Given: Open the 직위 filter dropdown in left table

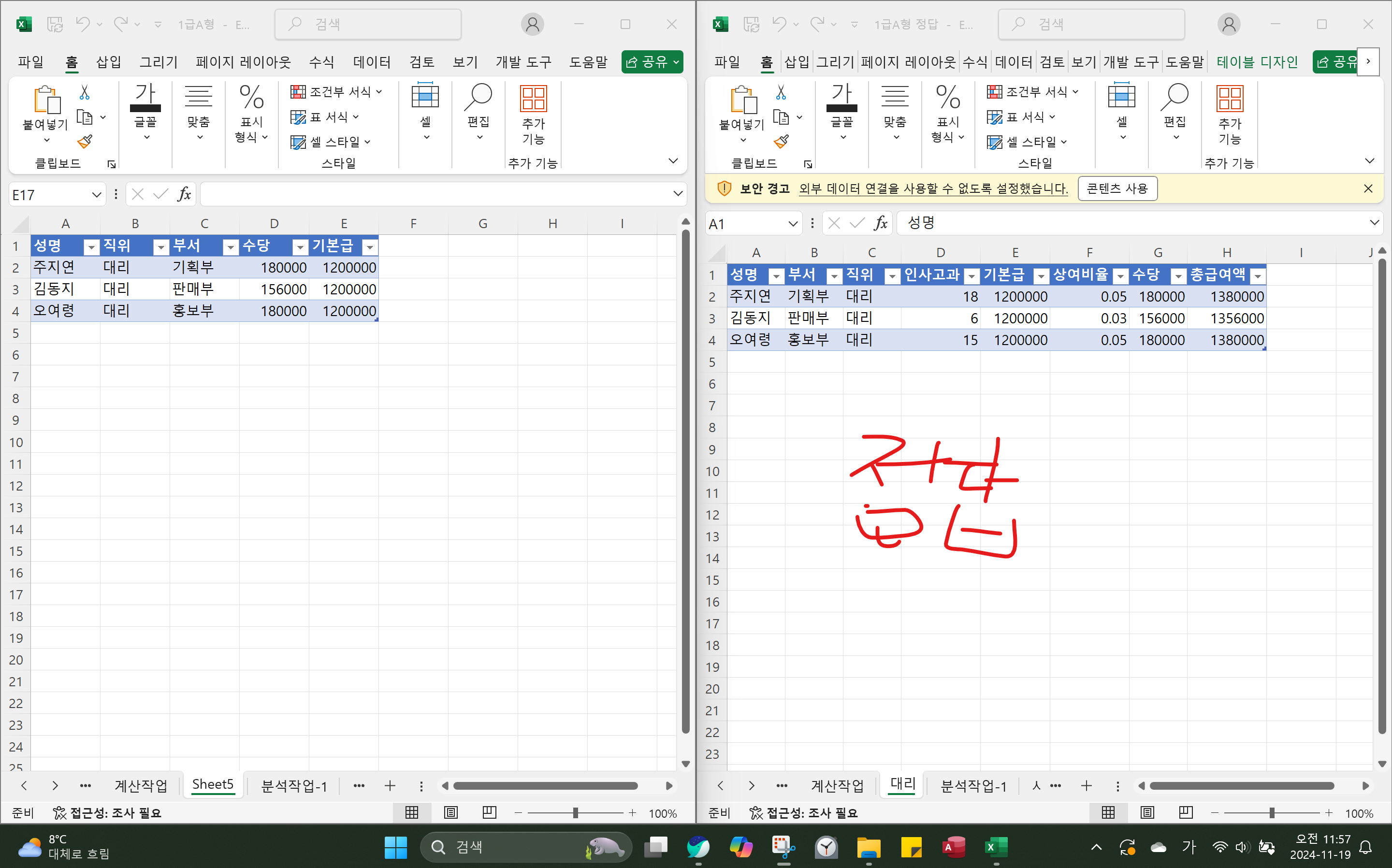Looking at the screenshot, I should click(161, 247).
